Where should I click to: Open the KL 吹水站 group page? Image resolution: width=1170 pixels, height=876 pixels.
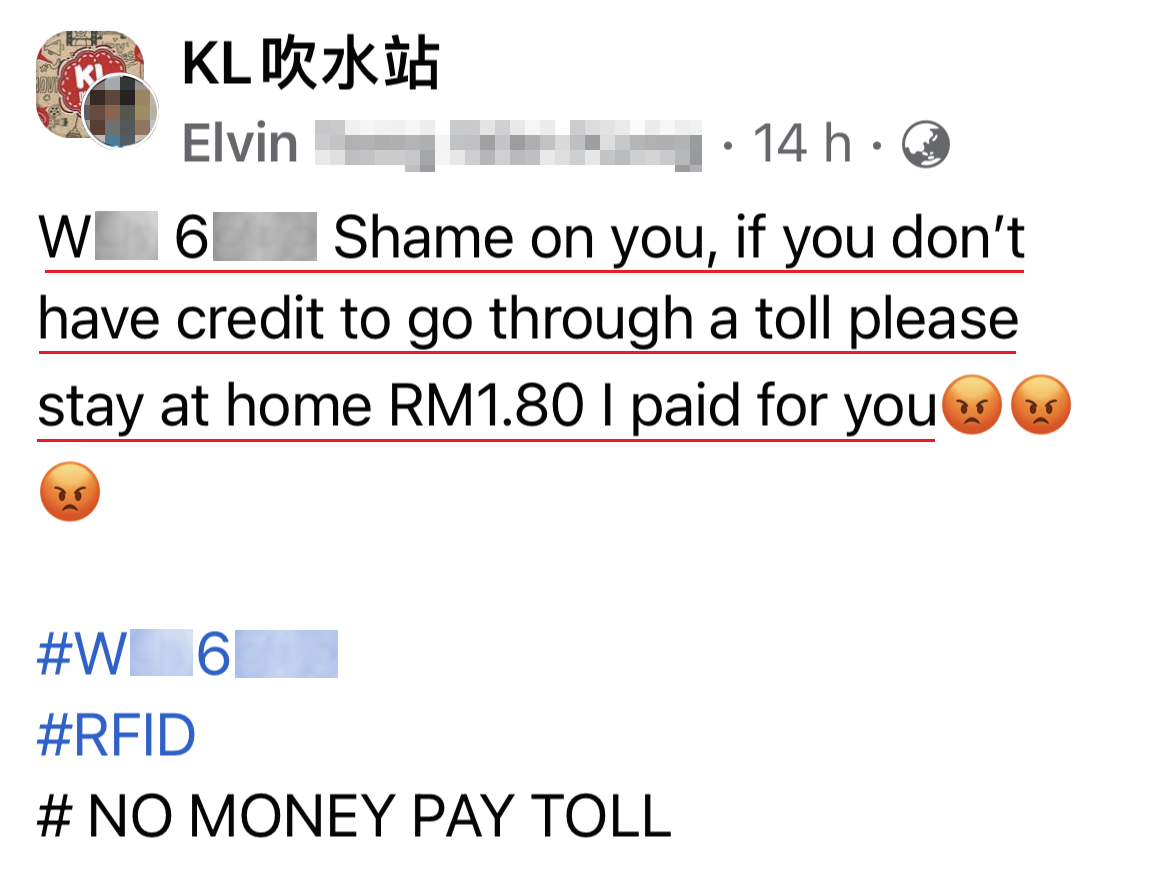pyautogui.click(x=311, y=63)
